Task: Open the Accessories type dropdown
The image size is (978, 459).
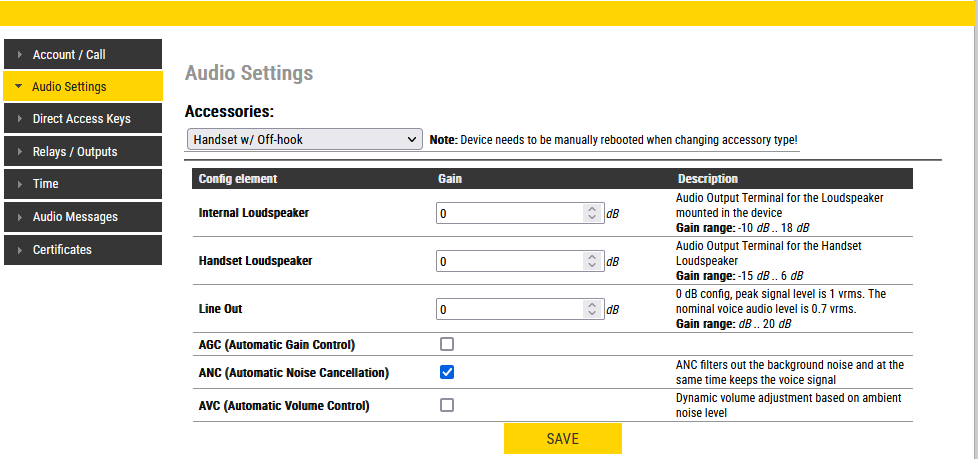Action: pos(304,140)
